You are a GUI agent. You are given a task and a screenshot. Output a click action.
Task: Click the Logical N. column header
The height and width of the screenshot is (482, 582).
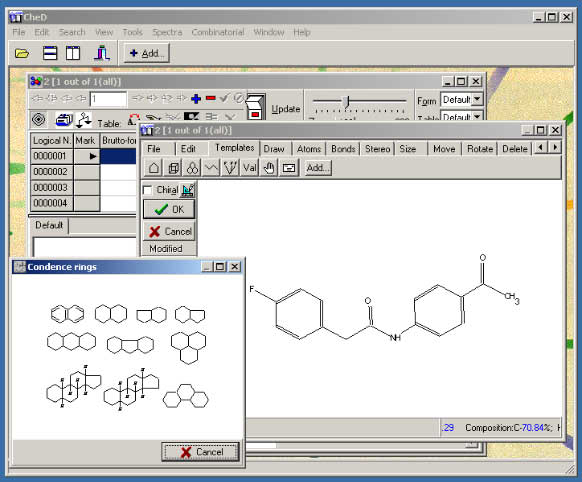click(52, 141)
